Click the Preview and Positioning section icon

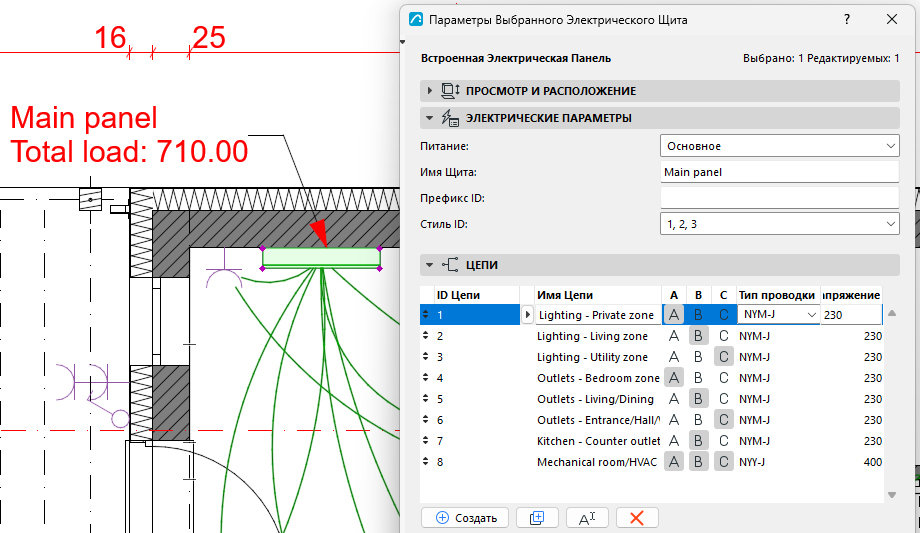(450, 91)
